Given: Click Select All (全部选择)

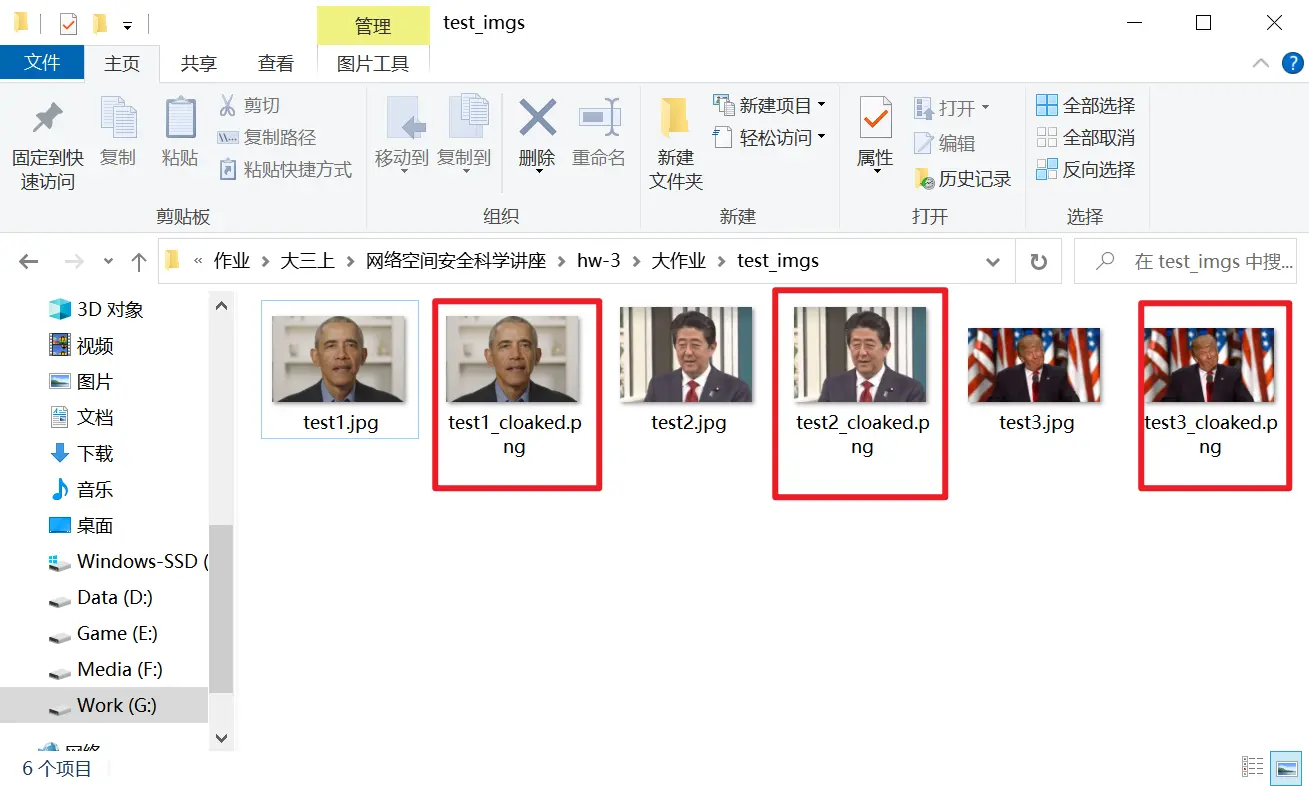Looking at the screenshot, I should click(x=1086, y=105).
